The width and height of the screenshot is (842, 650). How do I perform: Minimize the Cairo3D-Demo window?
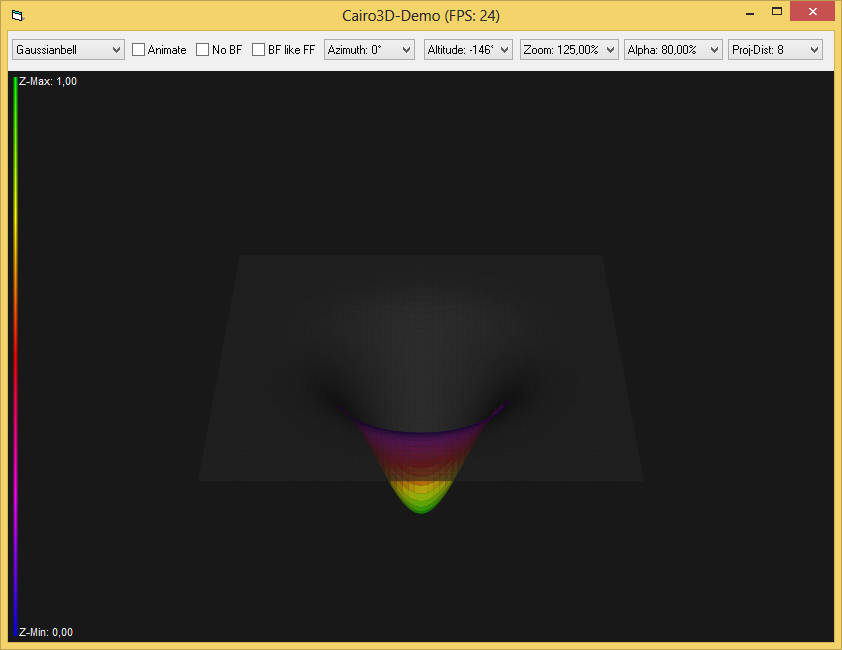[x=748, y=12]
